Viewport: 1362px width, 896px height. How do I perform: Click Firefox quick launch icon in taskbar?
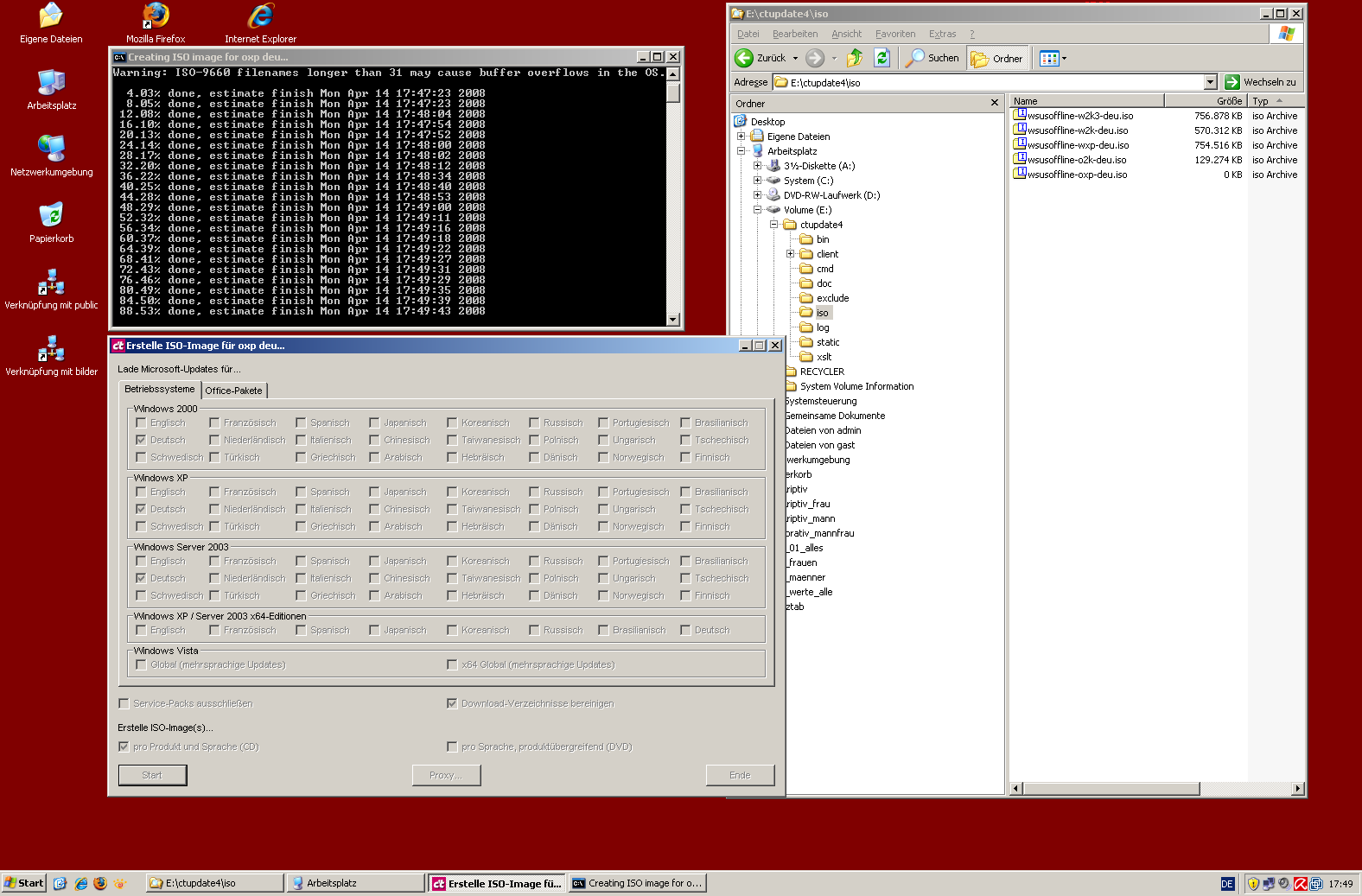pyautogui.click(x=100, y=883)
